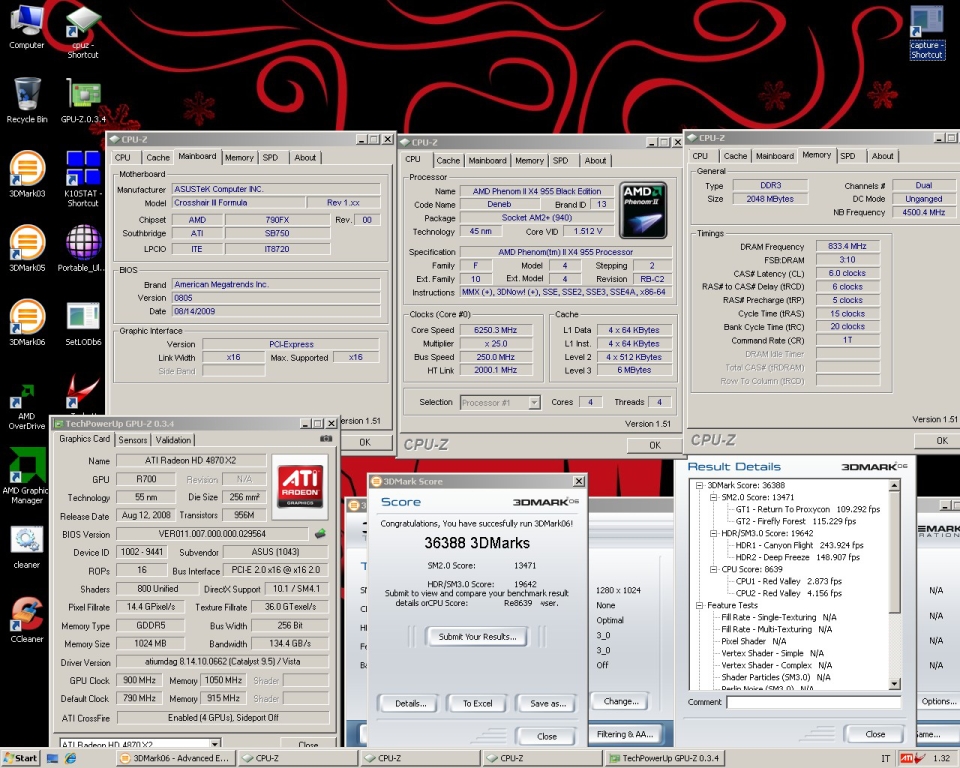The height and width of the screenshot is (768, 960).
Task: Select the Portable_Ul desktop icon
Action: click(83, 249)
